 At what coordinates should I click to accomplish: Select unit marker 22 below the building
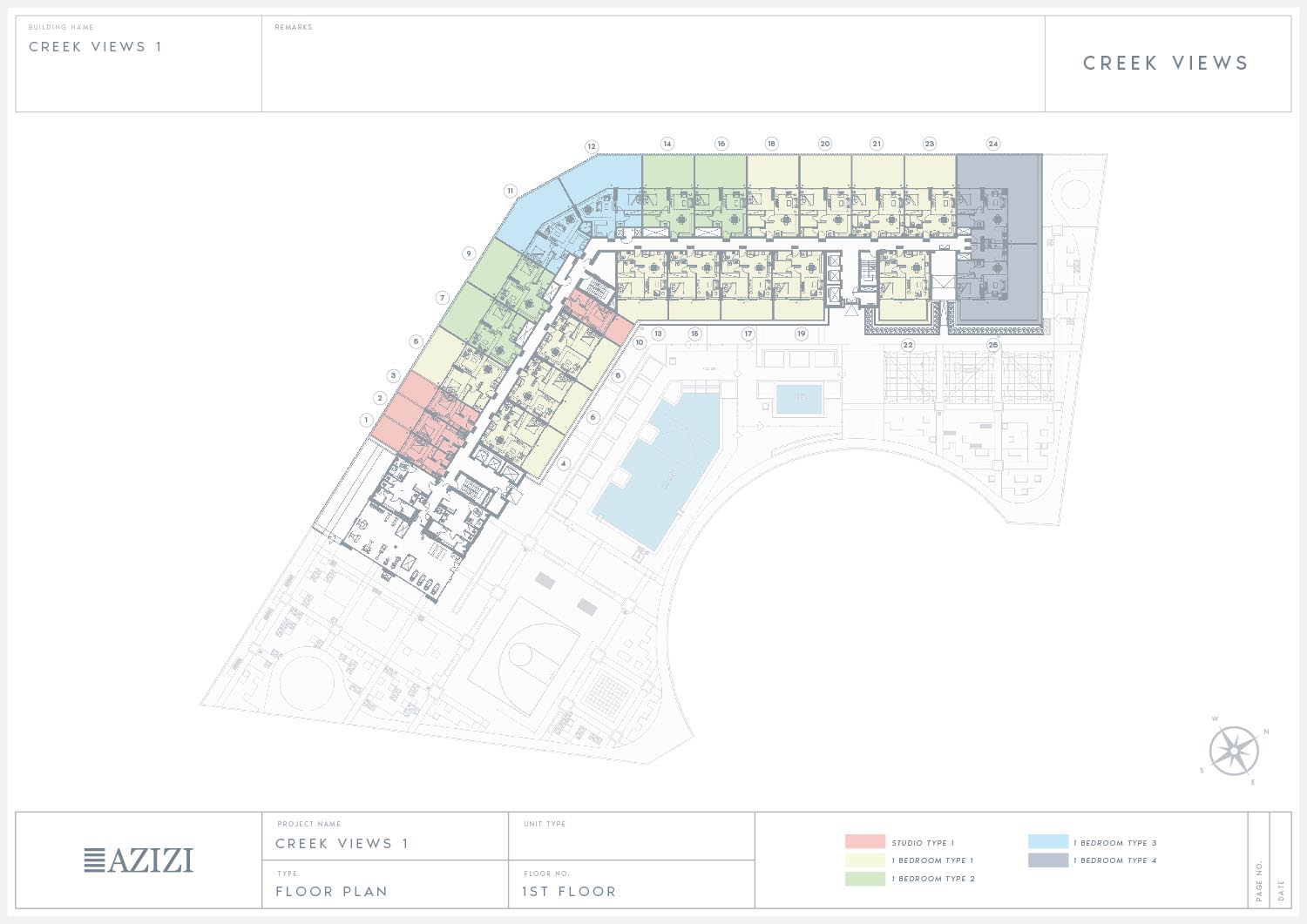[908, 345]
